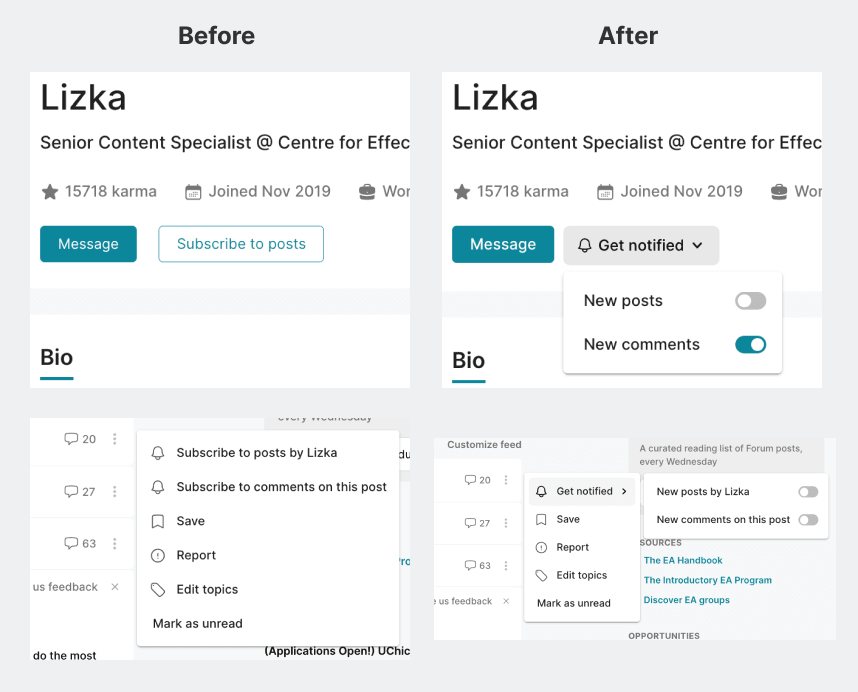This screenshot has height=692, width=858.
Task: Select Mark as unread in After menu
Action: [573, 603]
